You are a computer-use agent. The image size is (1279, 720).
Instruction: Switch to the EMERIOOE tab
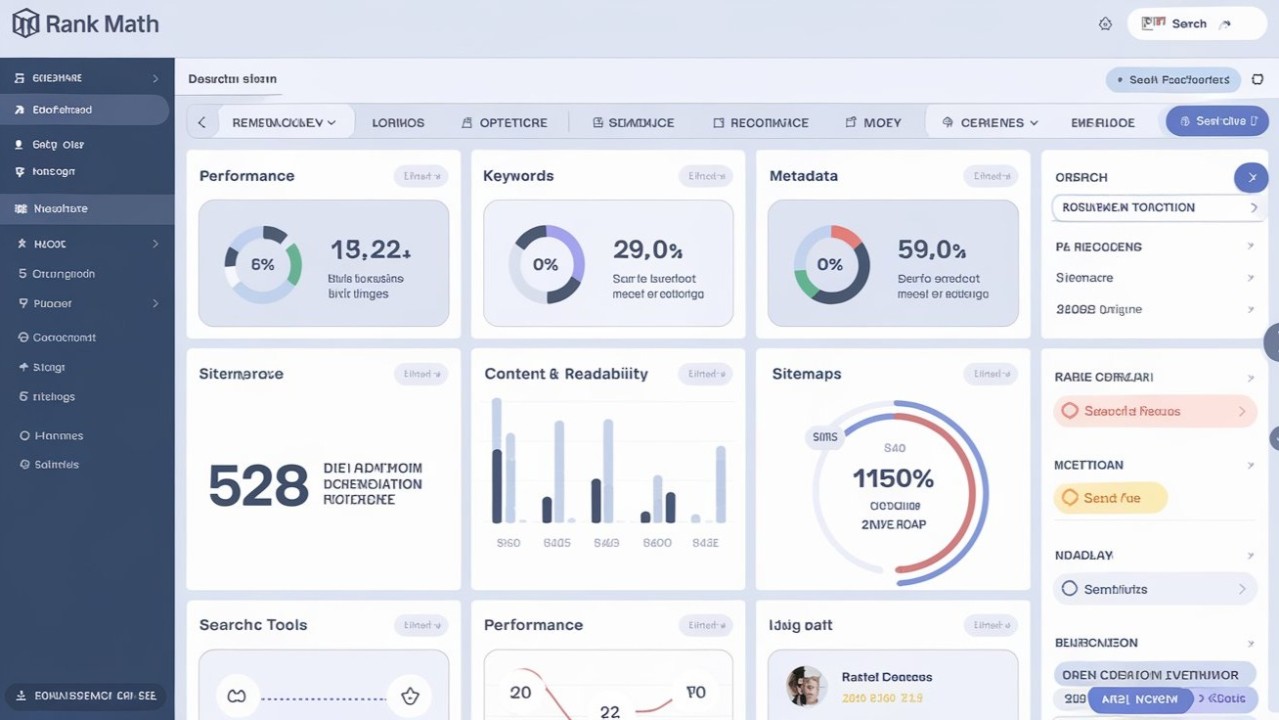(1103, 123)
